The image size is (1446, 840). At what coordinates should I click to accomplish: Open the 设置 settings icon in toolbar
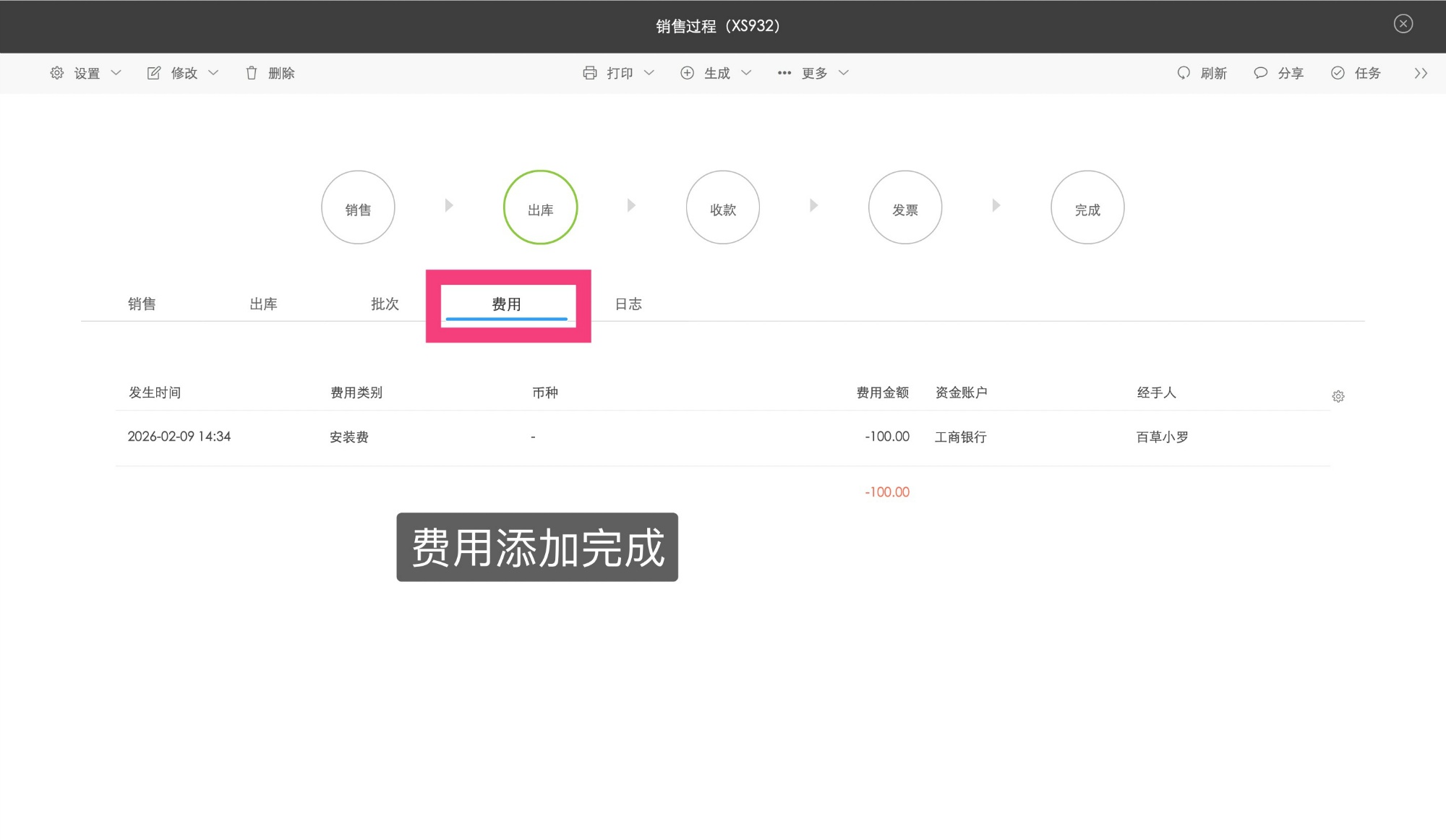pos(56,72)
